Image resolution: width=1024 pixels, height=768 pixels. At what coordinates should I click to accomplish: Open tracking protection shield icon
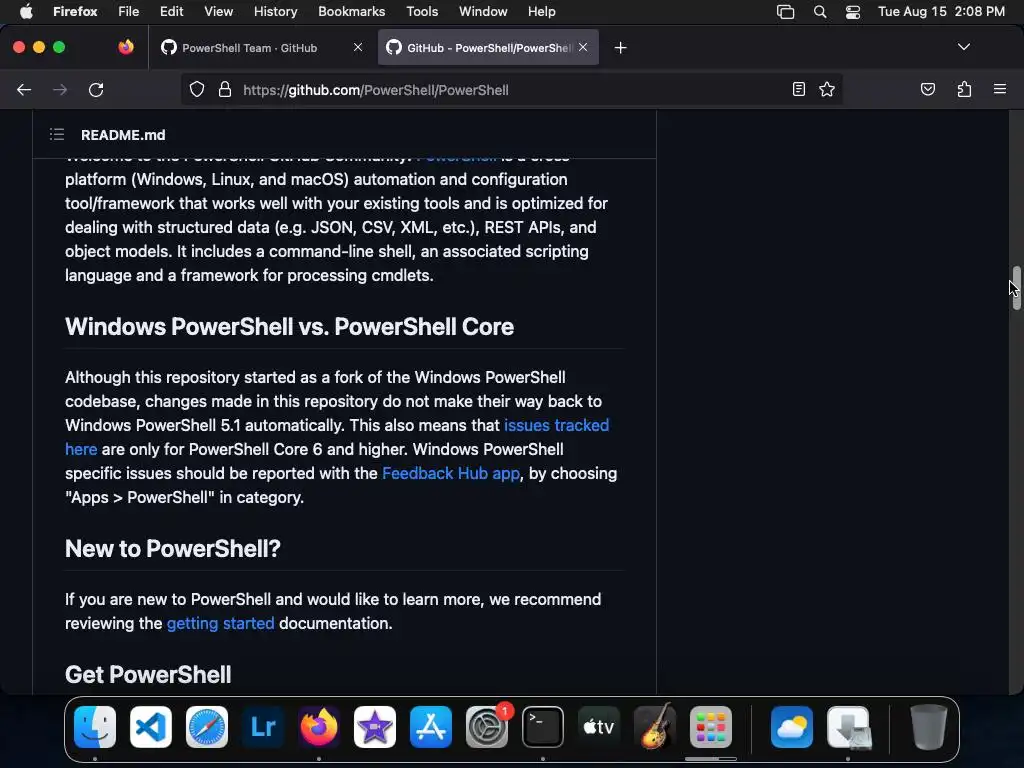197,89
